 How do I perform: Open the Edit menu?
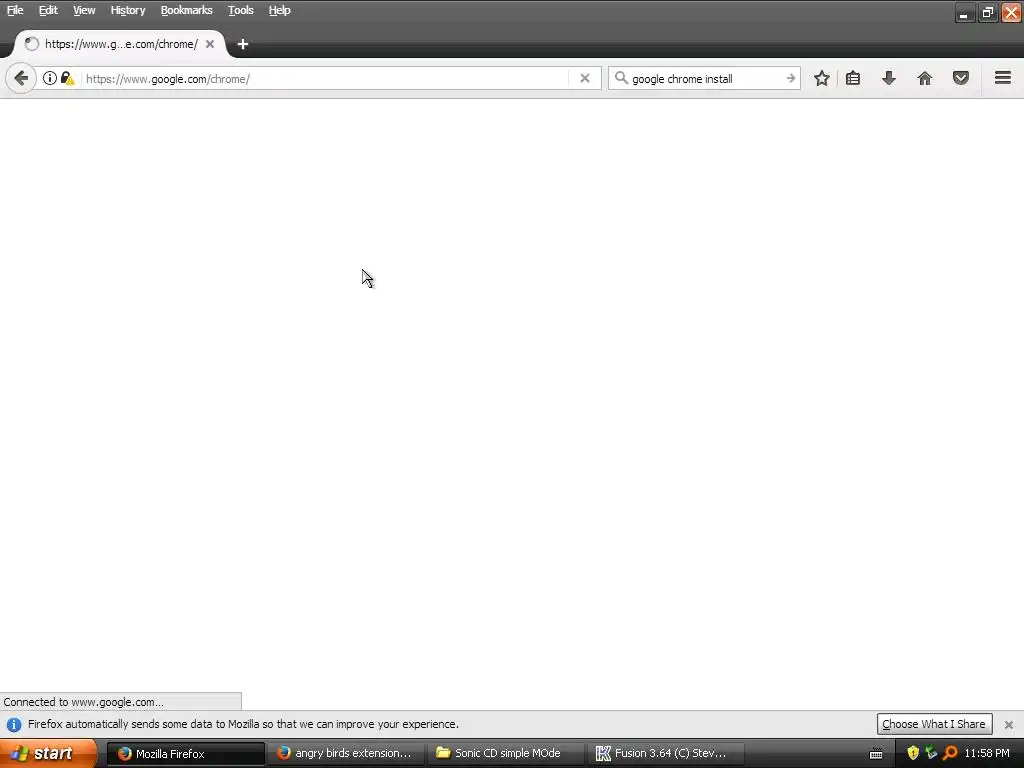(48, 10)
